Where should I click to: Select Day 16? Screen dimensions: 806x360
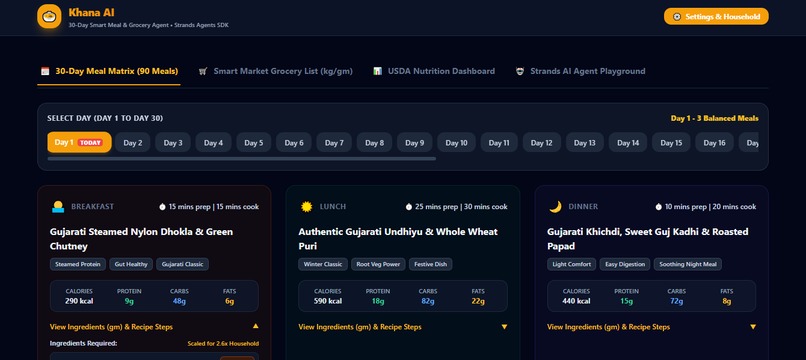[715, 142]
